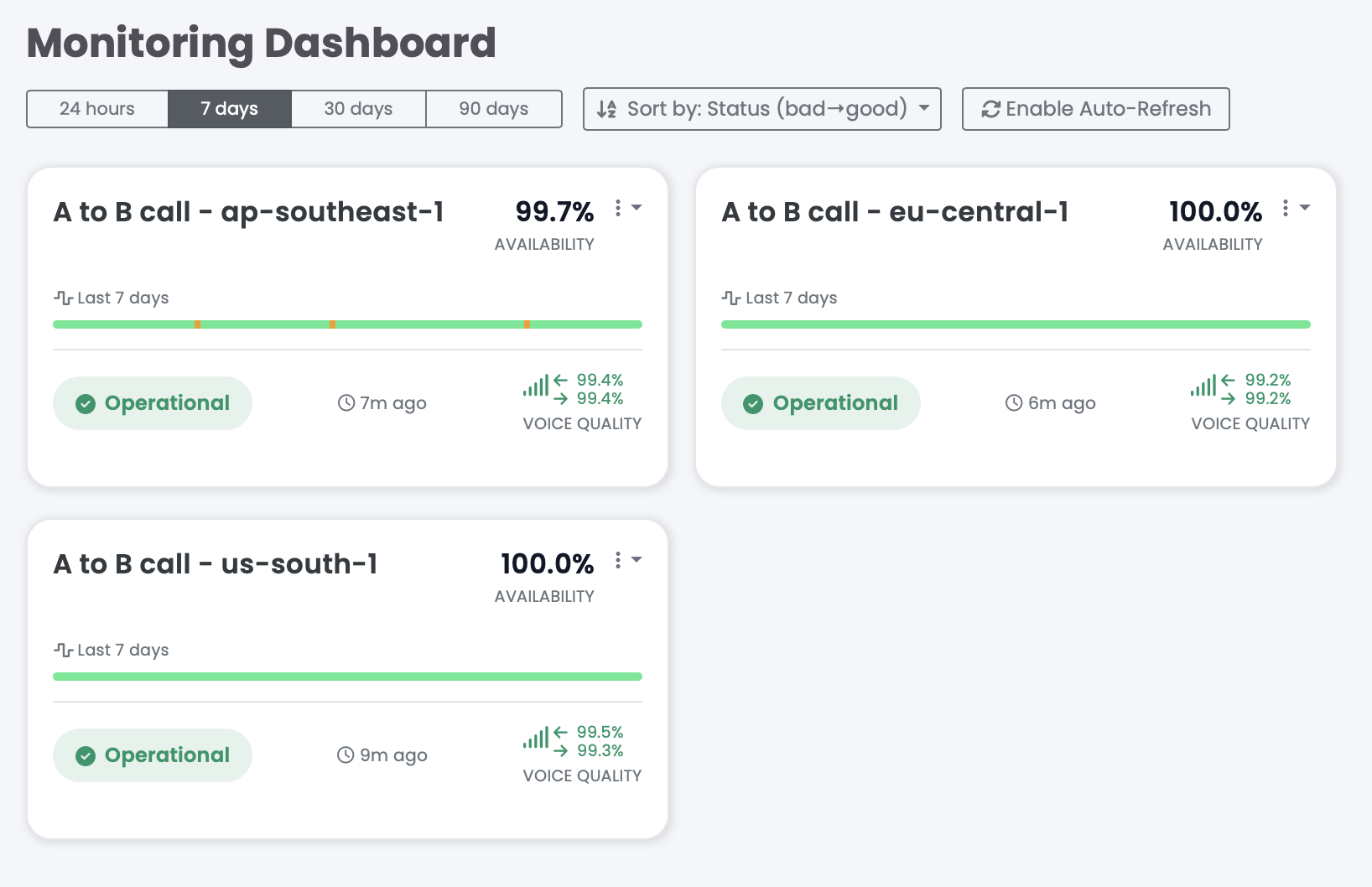Click the 99.7% availability value on ap-southeast-1
The height and width of the screenshot is (887, 1372).
coord(554,211)
